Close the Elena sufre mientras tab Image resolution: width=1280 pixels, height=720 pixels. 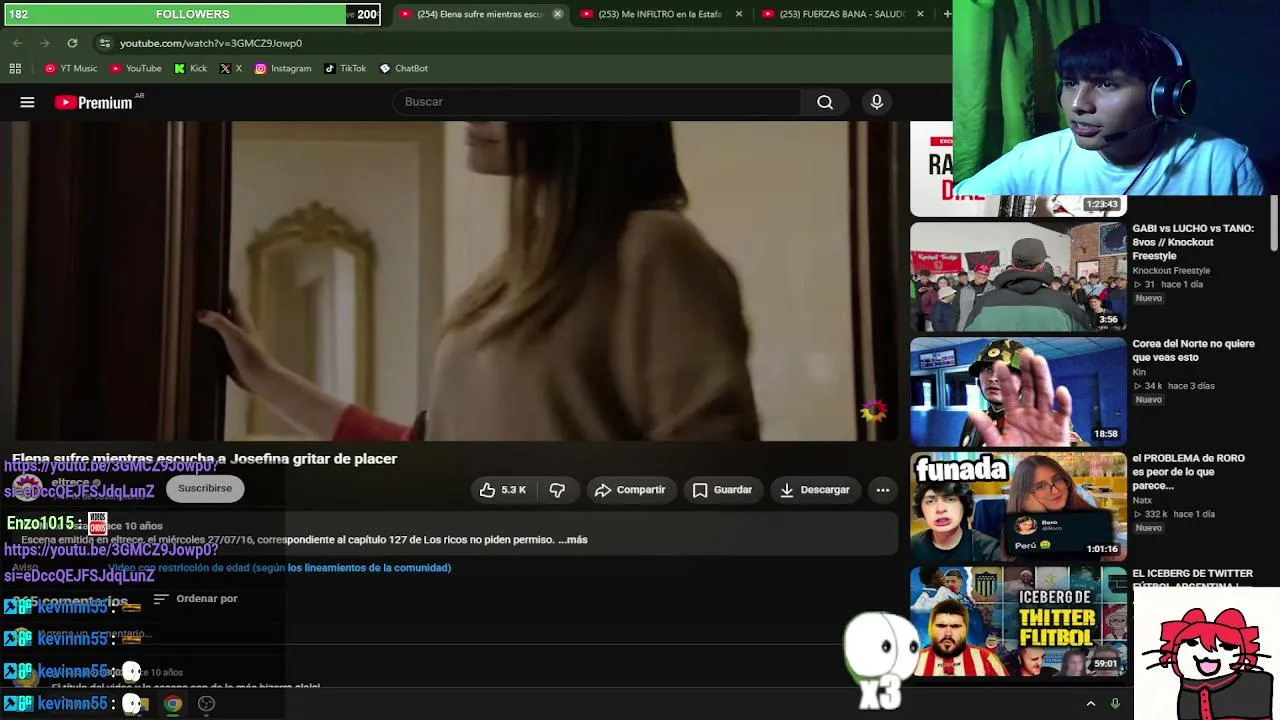coord(558,14)
